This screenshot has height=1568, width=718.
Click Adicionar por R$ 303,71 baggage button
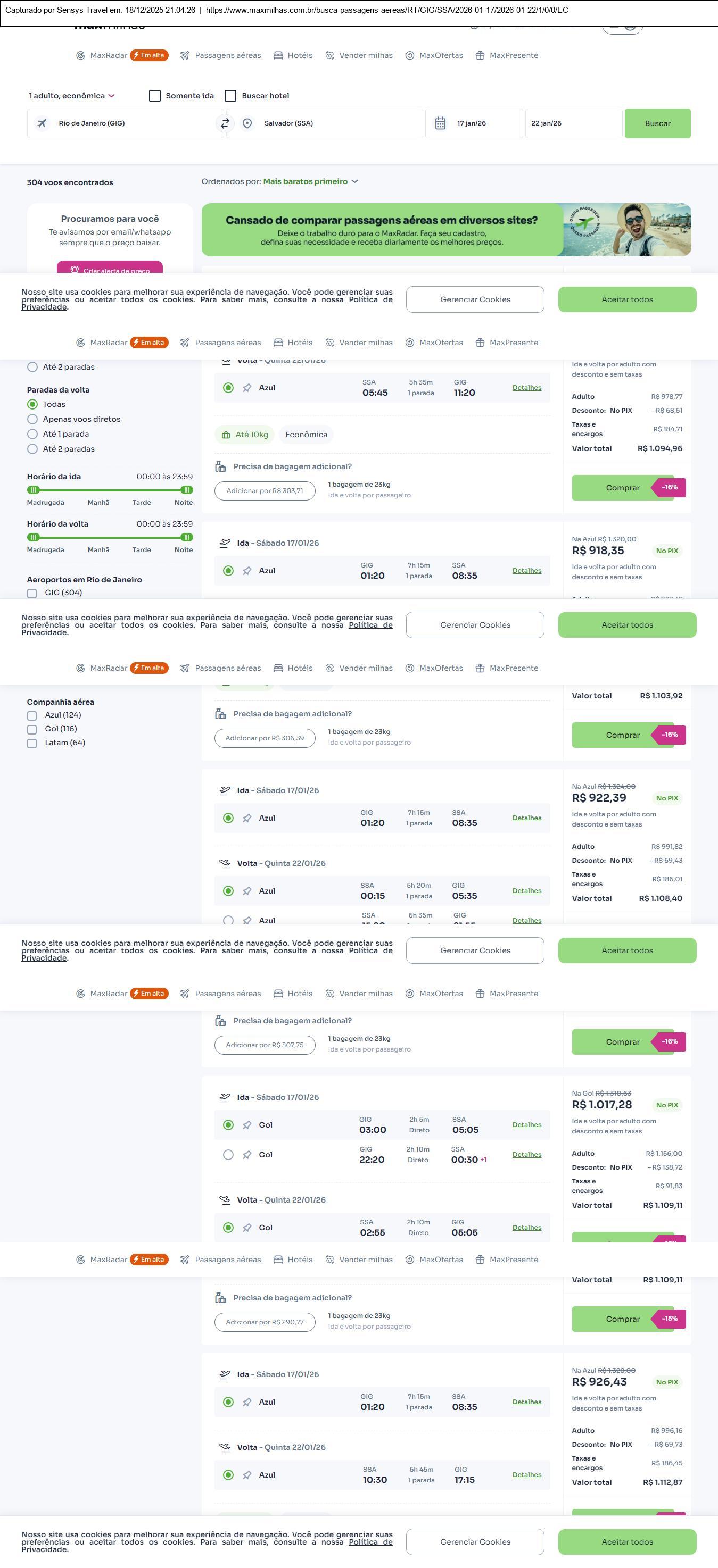265,491
